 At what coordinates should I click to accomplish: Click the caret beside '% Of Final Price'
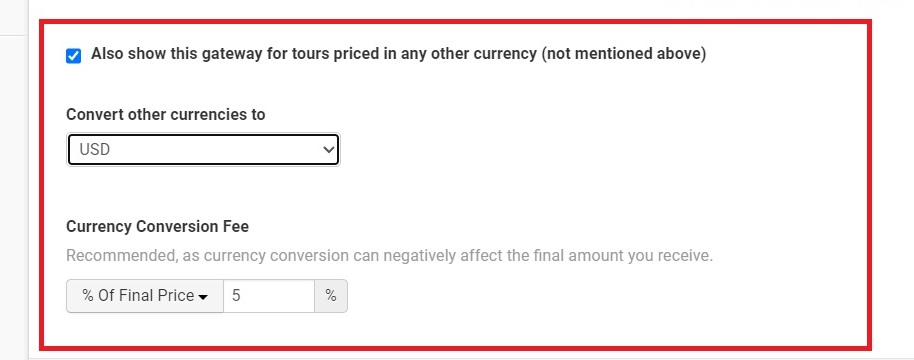[x=203, y=297]
